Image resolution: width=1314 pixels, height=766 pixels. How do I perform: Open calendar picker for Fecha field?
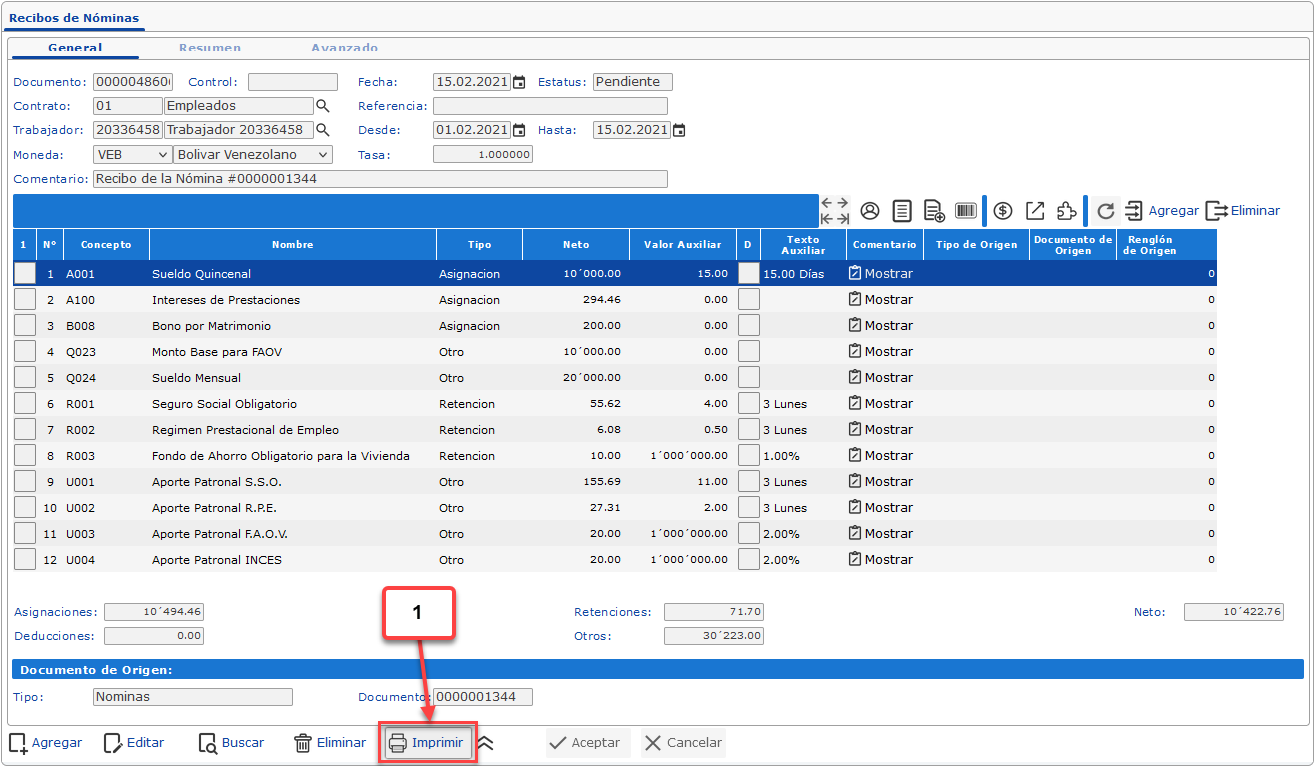coord(519,83)
